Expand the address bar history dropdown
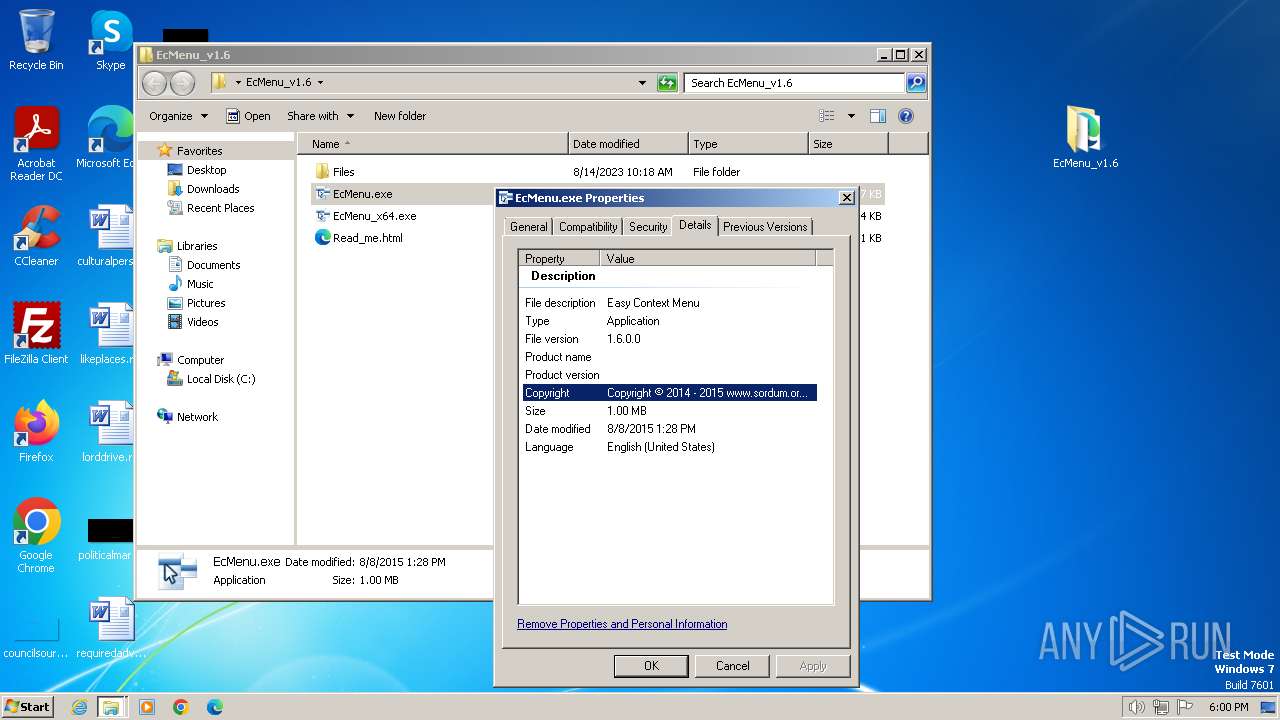This screenshot has width=1280, height=720. coord(642,83)
